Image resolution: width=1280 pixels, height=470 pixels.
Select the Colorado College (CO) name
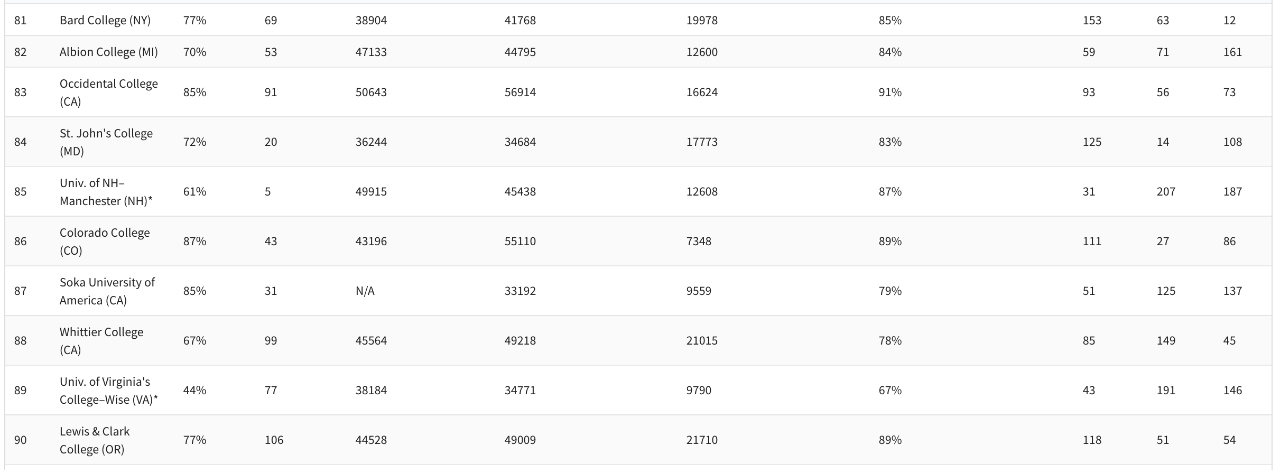coord(104,241)
